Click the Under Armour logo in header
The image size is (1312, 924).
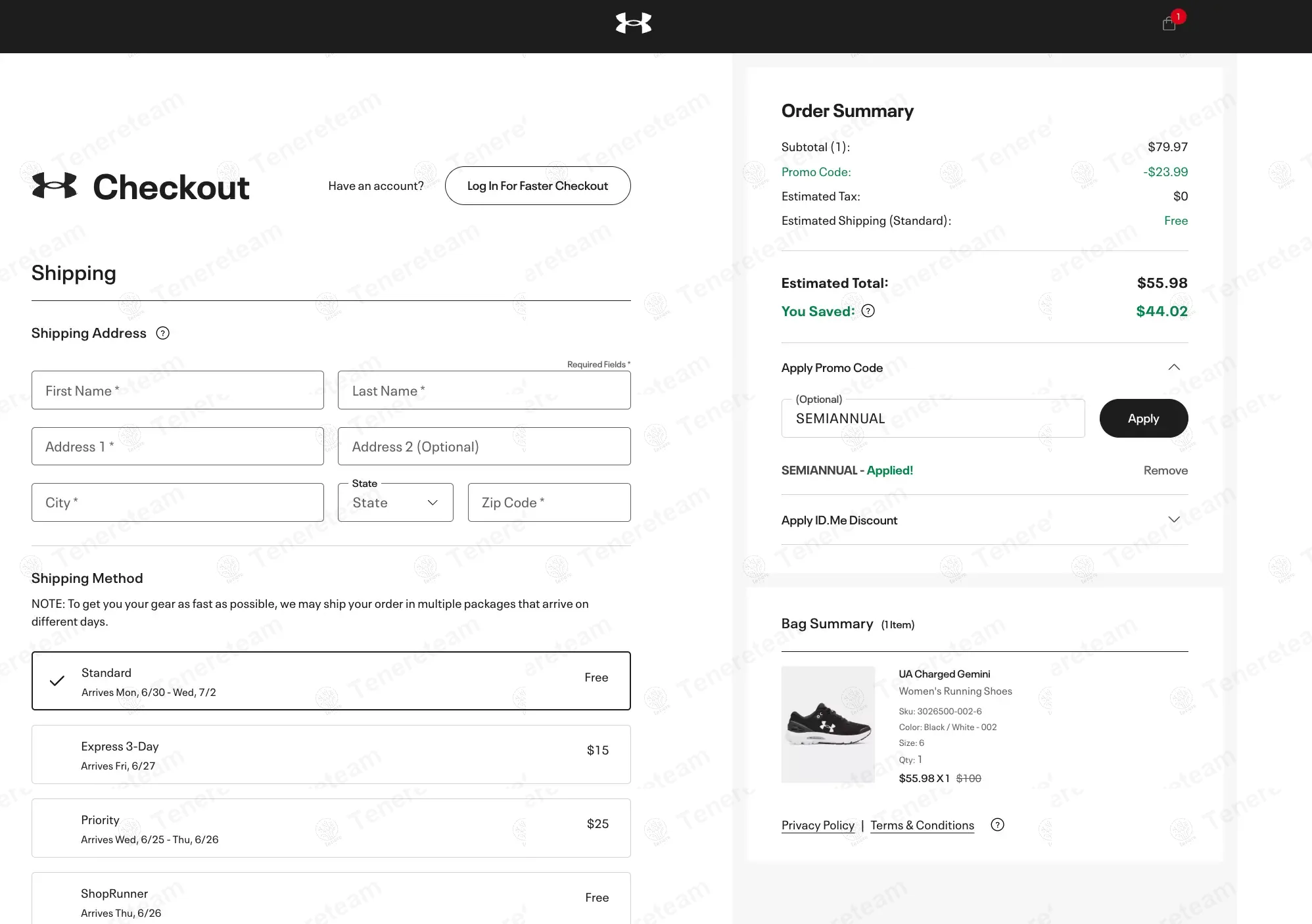pyautogui.click(x=634, y=23)
